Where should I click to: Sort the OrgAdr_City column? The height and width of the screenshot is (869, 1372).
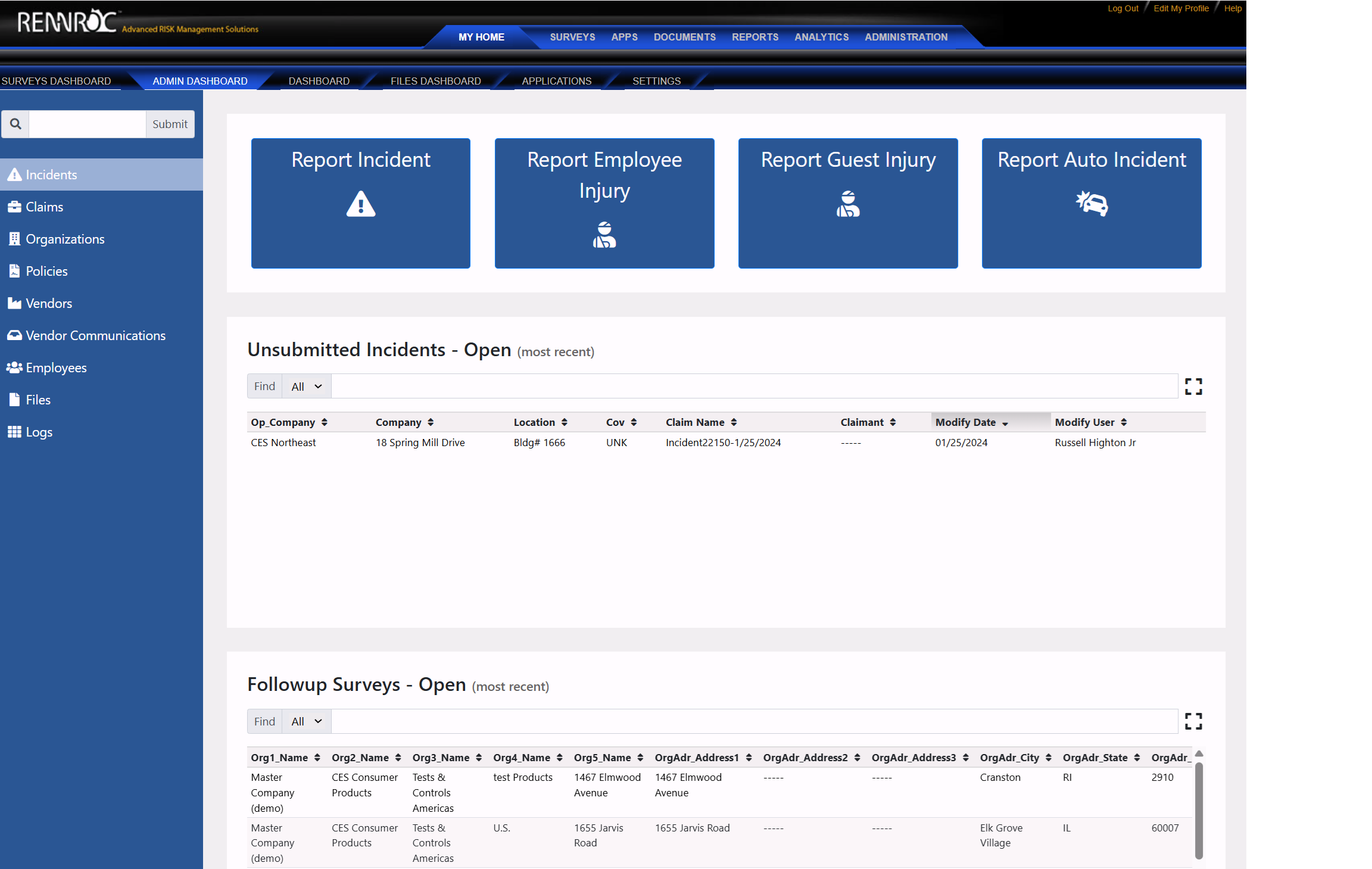tap(1016, 758)
